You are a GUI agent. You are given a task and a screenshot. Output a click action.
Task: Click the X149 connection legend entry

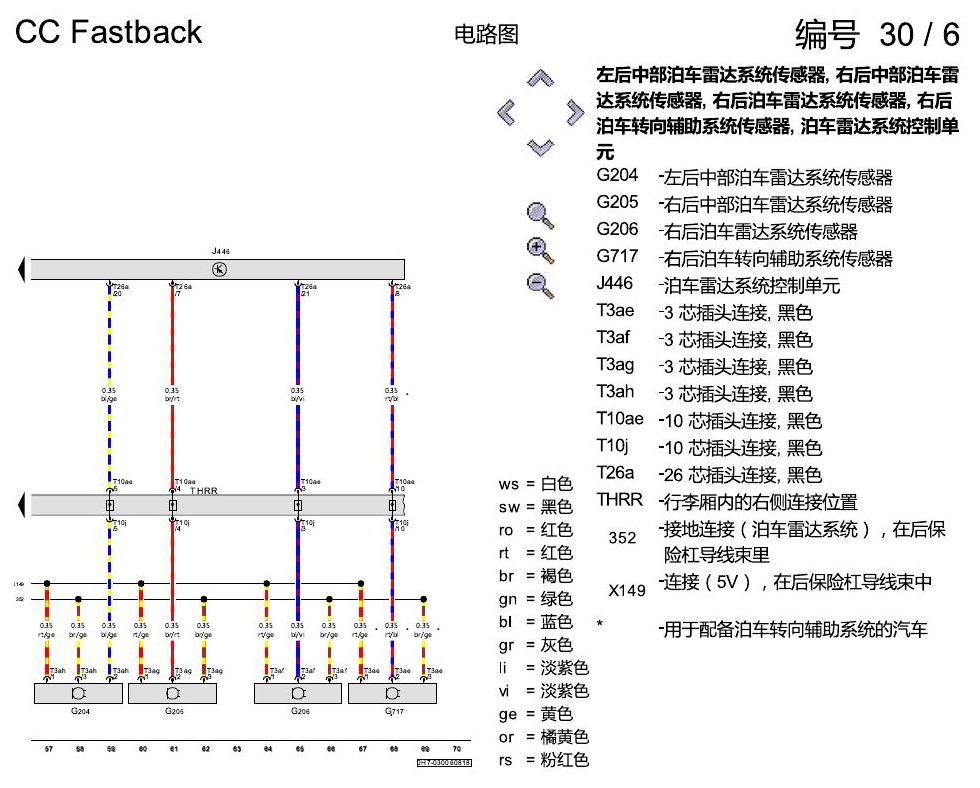click(x=770, y=584)
